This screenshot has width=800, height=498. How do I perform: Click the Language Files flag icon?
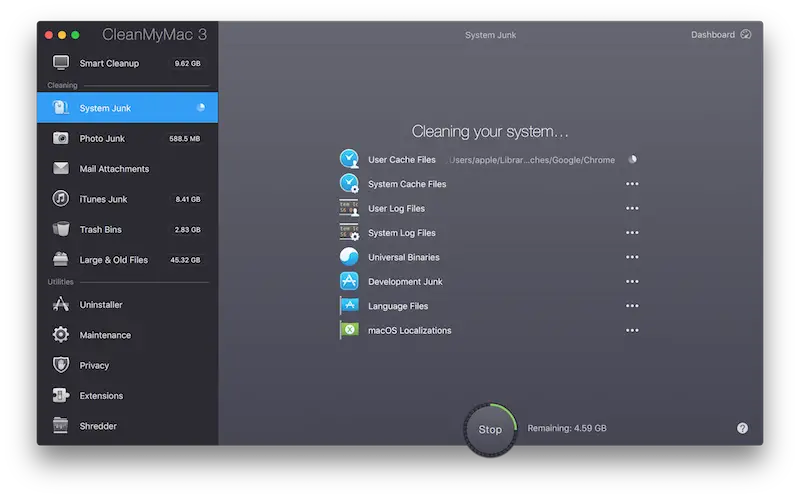349,306
